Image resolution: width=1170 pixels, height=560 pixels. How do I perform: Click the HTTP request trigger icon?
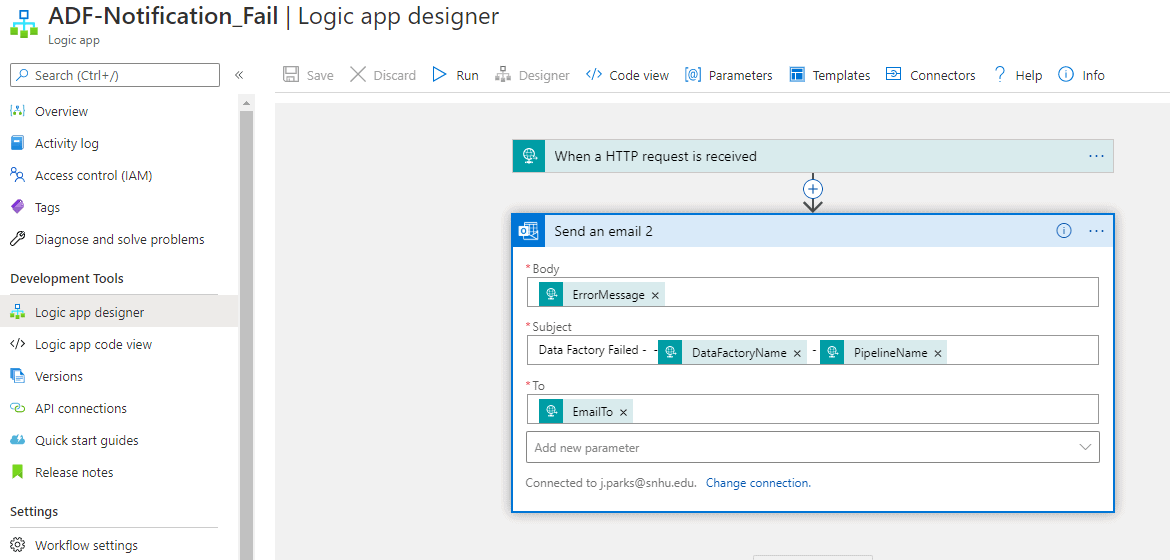[529, 156]
